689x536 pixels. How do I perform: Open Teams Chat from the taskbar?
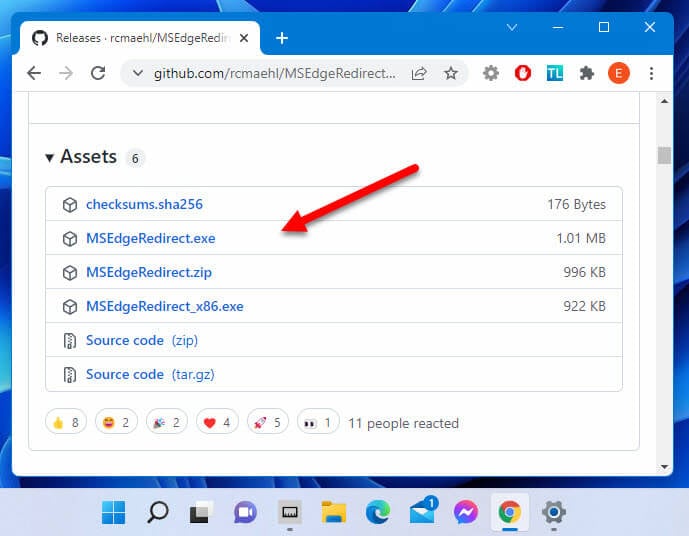pyautogui.click(x=245, y=512)
